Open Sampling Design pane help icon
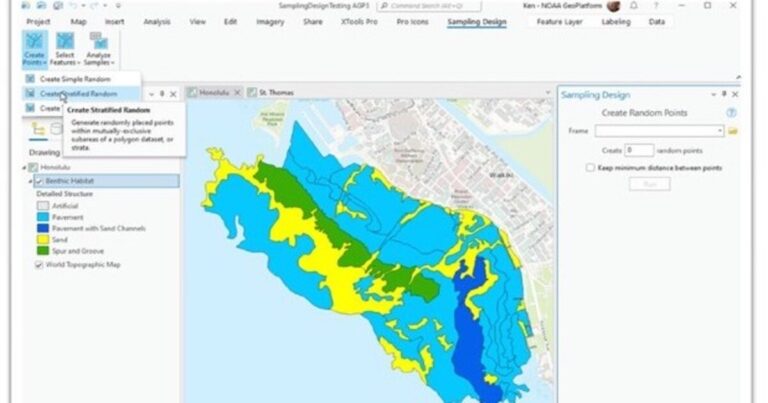 click(731, 113)
